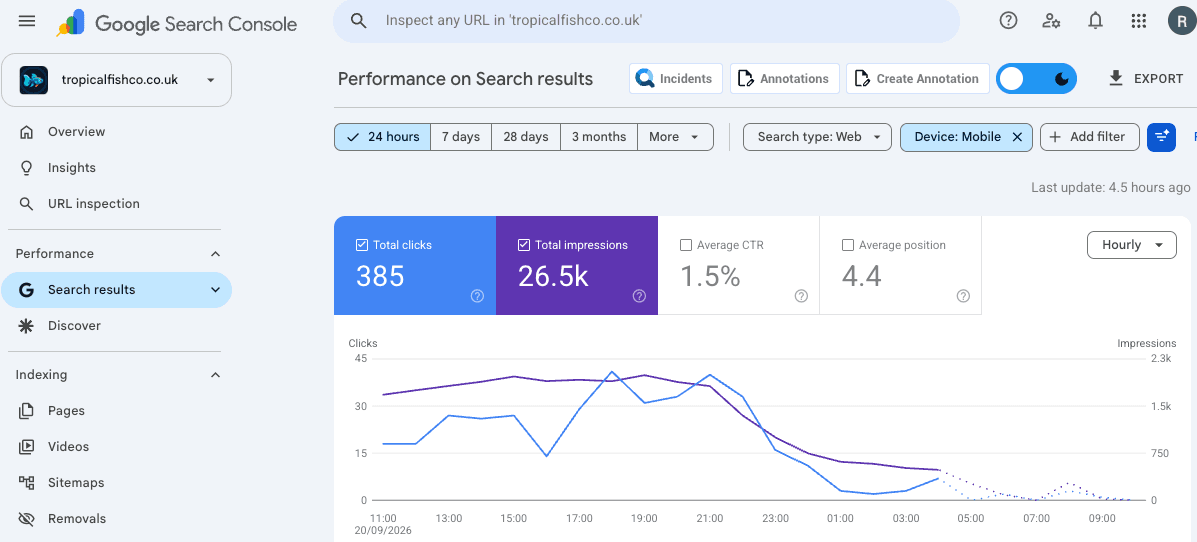Open the notifications bell
The width and height of the screenshot is (1197, 542).
[1095, 21]
